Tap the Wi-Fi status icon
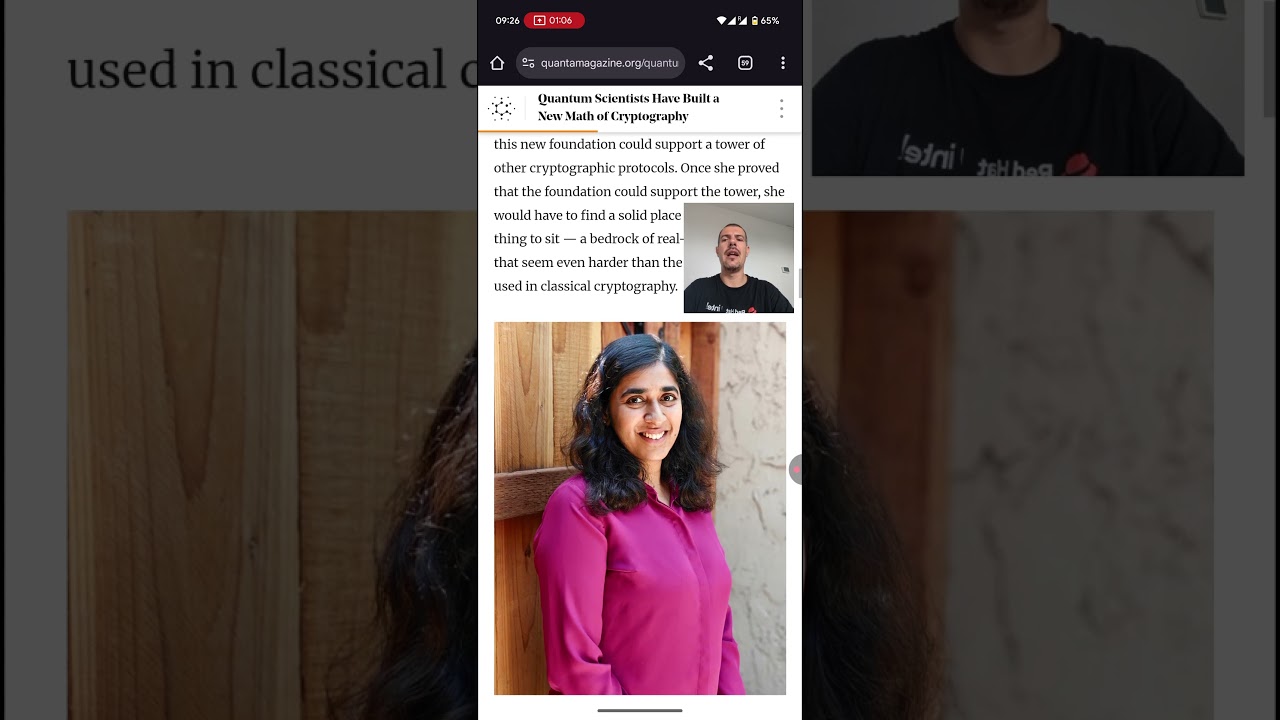Screen dimensions: 1280x720 [721, 20]
